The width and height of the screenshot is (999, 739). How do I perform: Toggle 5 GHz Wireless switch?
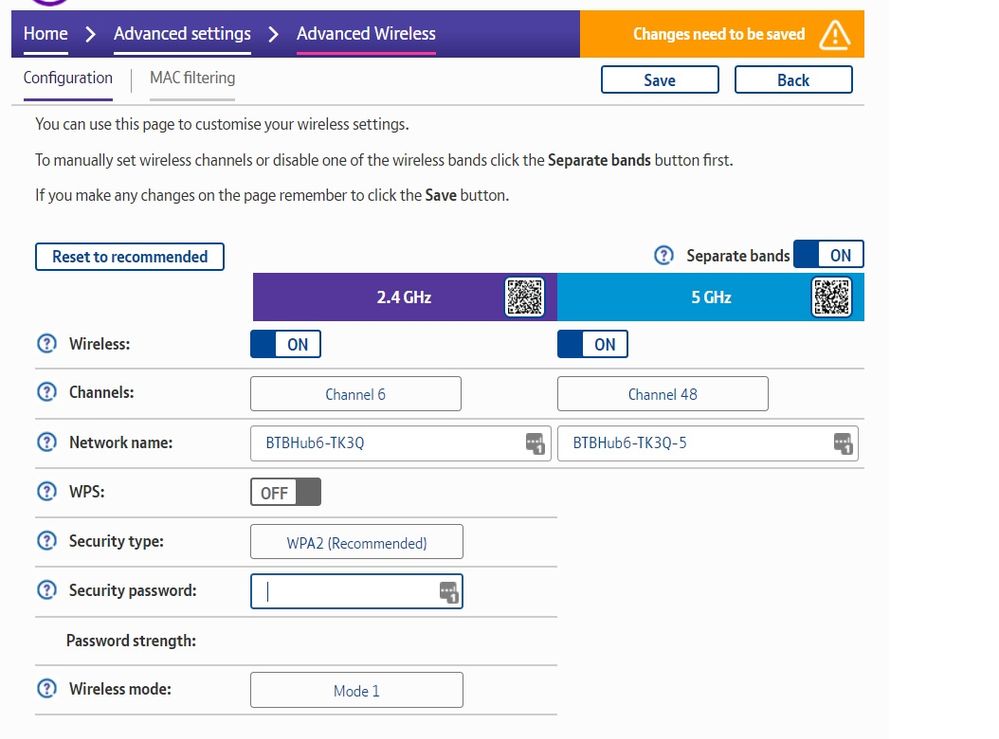click(x=593, y=344)
